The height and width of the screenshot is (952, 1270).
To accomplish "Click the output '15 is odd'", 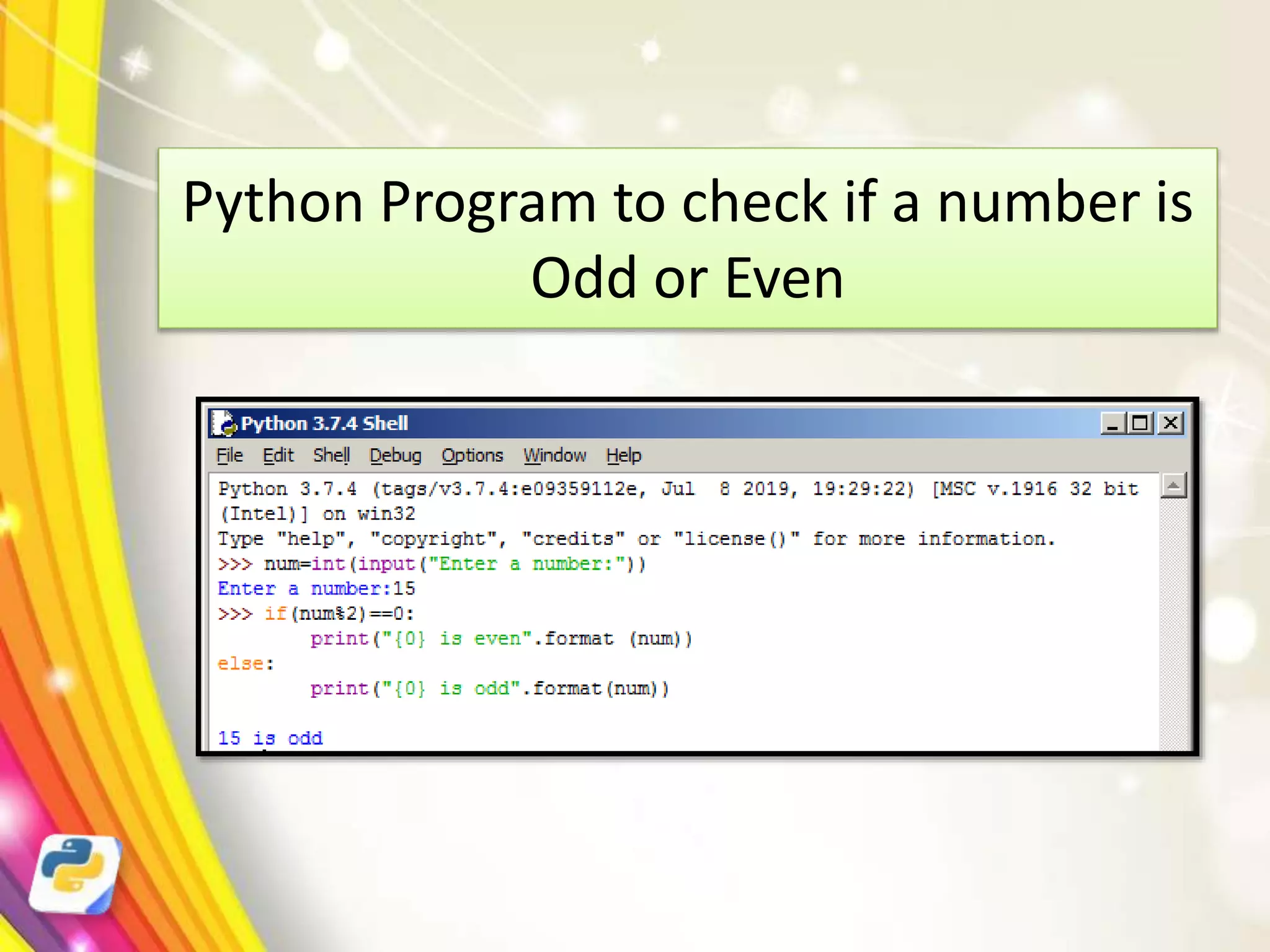I will click(x=270, y=738).
